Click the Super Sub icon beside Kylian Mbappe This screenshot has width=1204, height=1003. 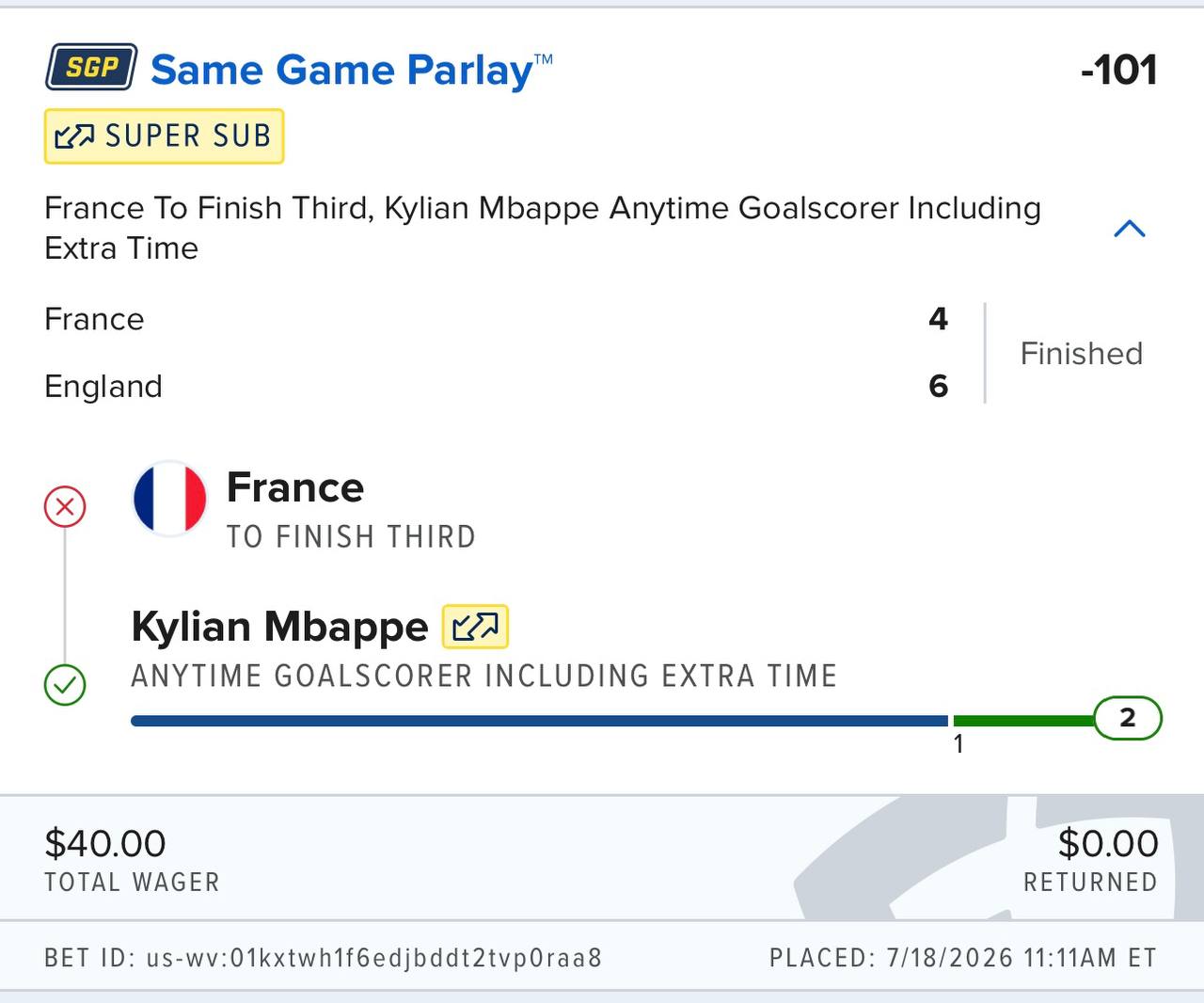475,627
